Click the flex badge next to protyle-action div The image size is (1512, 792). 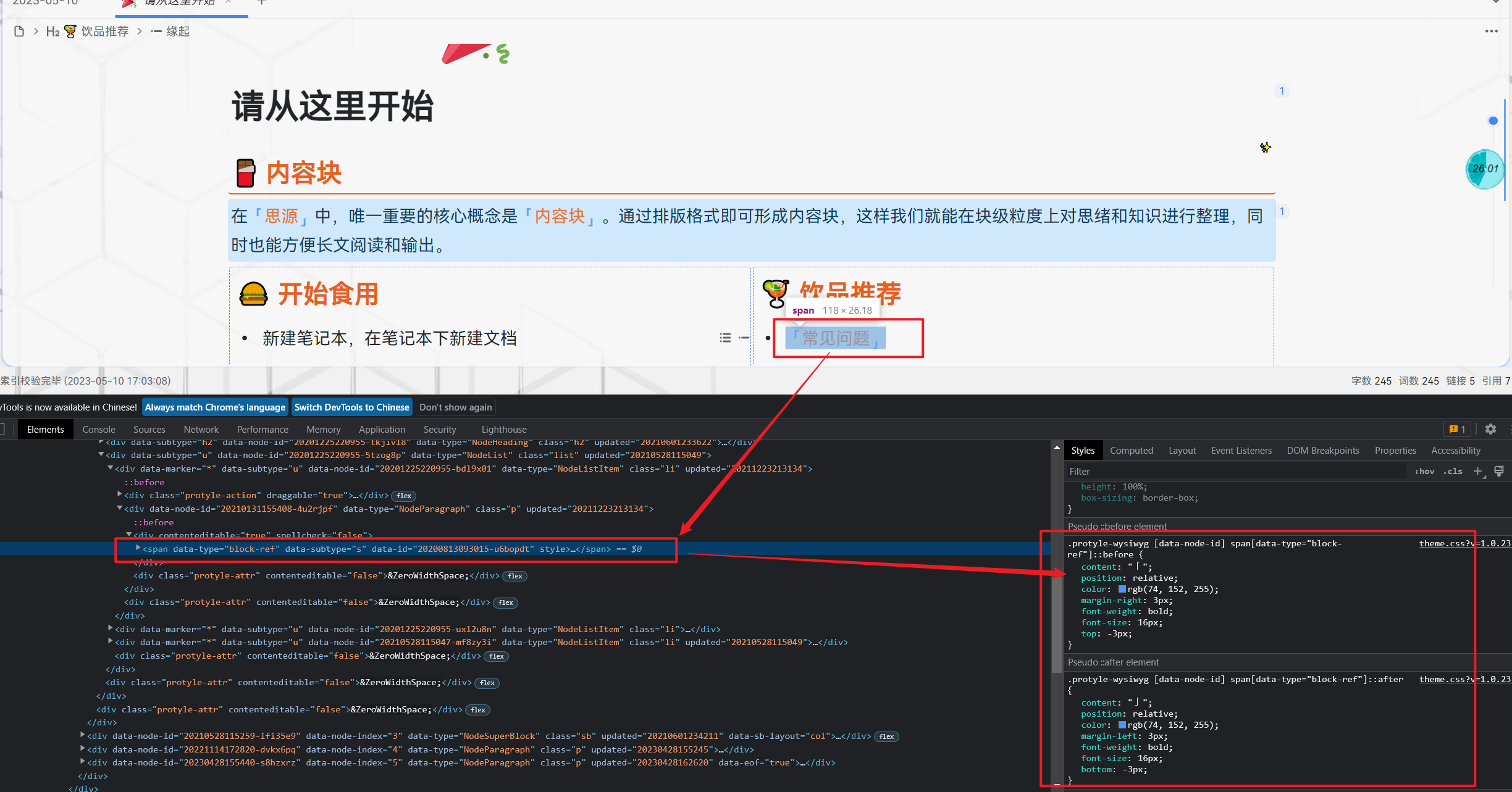[404, 496]
